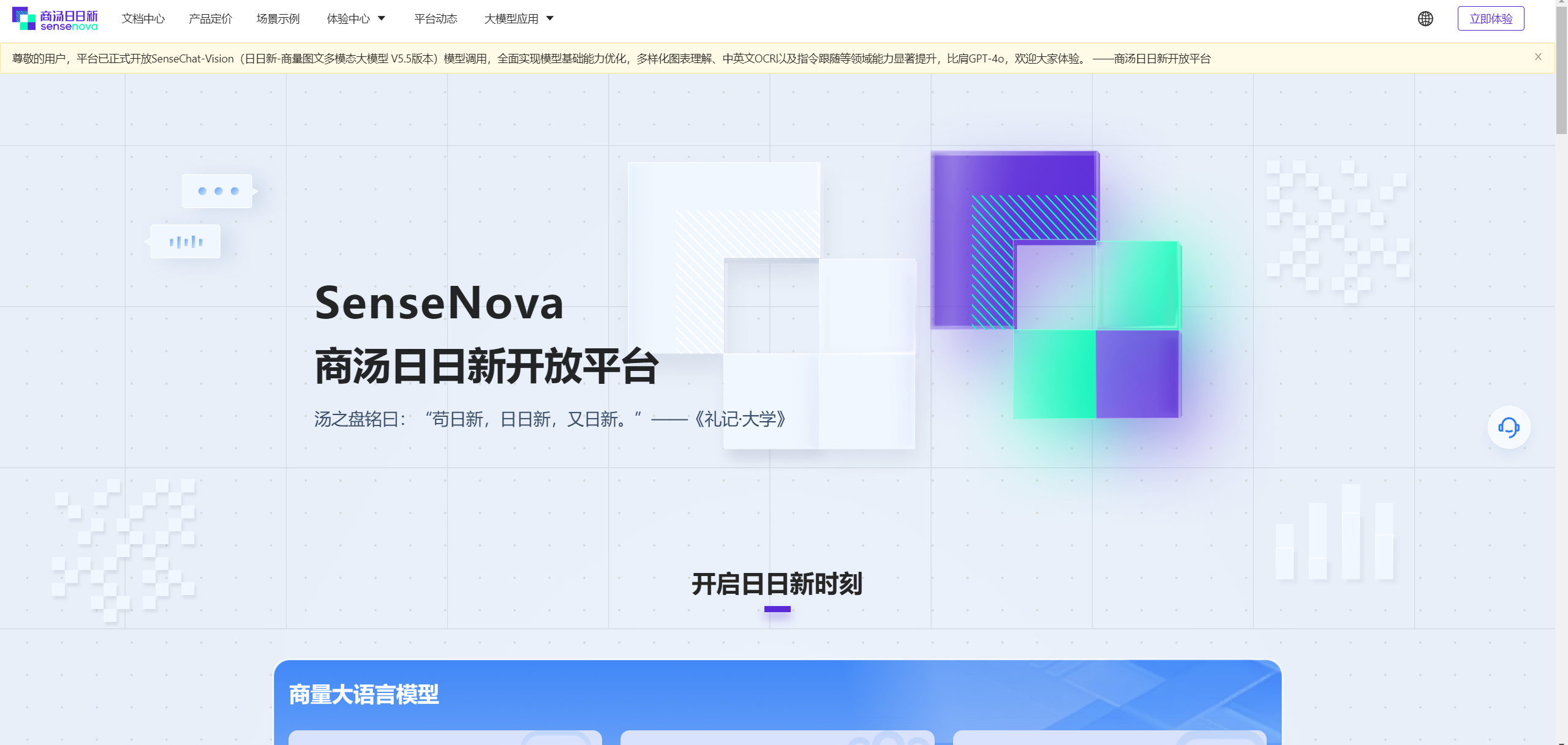This screenshot has height=745, width=1568.
Task: Open customer support headset chat
Action: point(1509,427)
